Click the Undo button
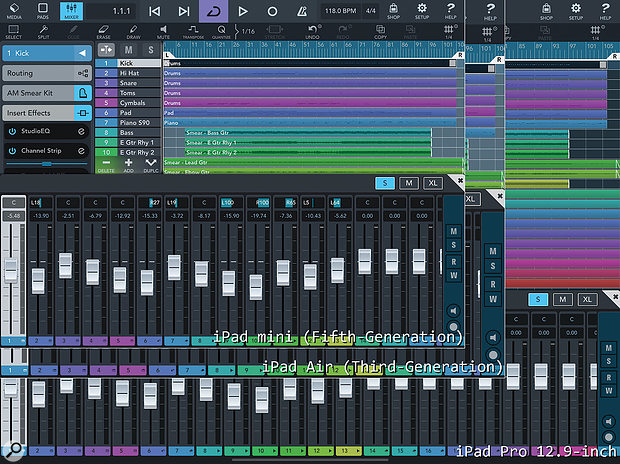The height and width of the screenshot is (464, 620). click(x=313, y=32)
